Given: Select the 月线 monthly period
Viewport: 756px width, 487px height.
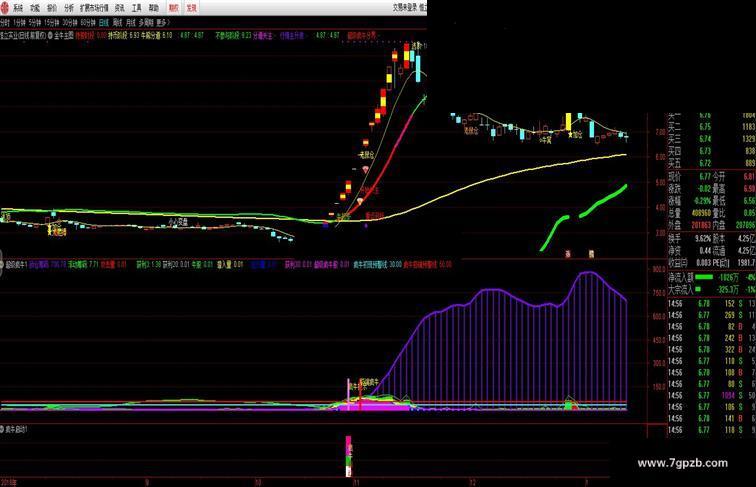Looking at the screenshot, I should pyautogui.click(x=131, y=22).
